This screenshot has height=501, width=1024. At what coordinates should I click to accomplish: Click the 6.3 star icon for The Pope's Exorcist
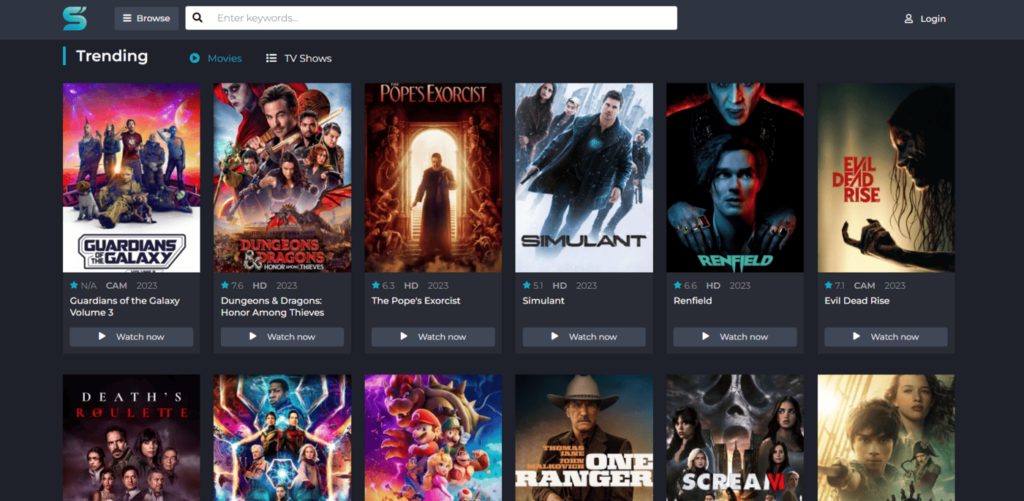tap(376, 285)
